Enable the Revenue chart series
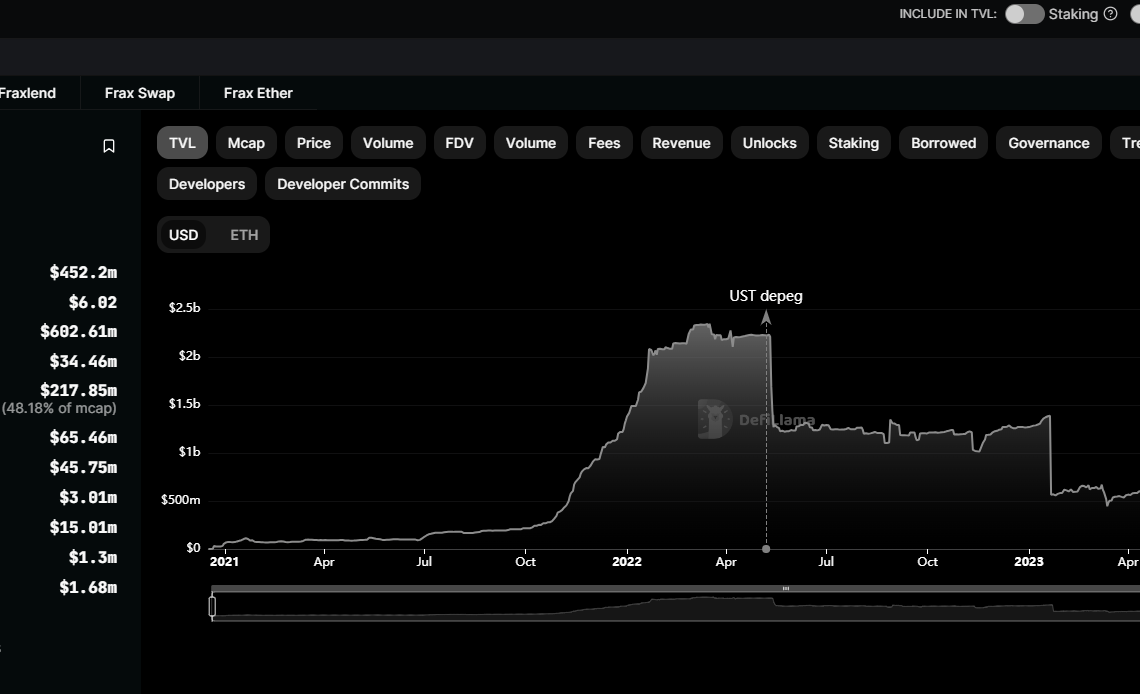The height and width of the screenshot is (694, 1140). (681, 143)
